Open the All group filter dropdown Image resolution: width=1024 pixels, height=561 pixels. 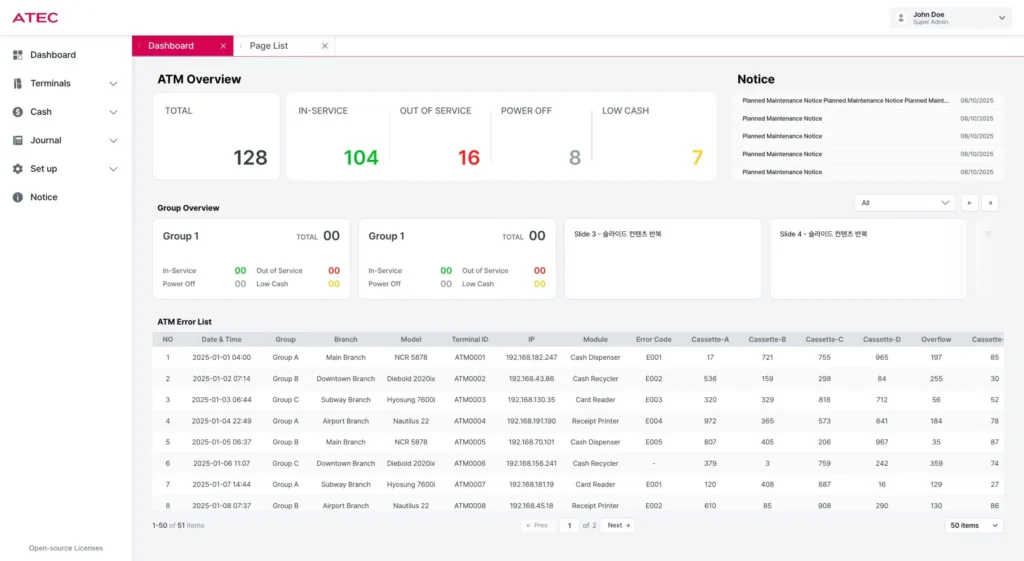[905, 203]
